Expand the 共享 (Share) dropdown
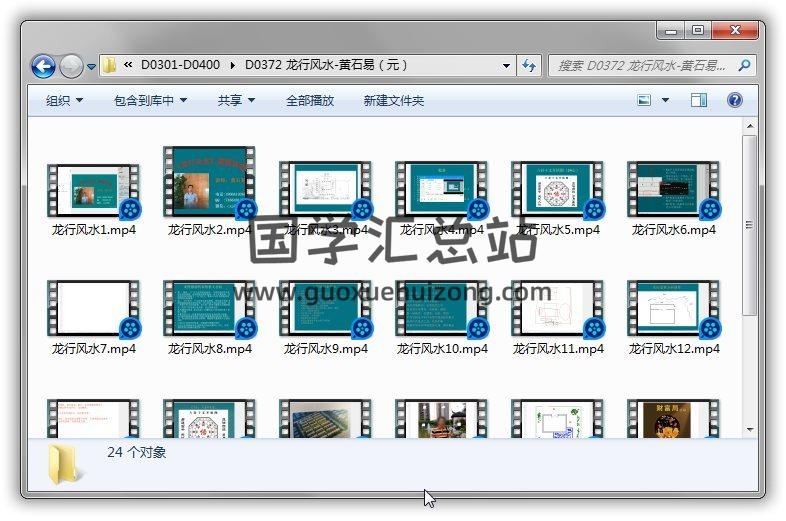The height and width of the screenshot is (521, 786). 236,101
